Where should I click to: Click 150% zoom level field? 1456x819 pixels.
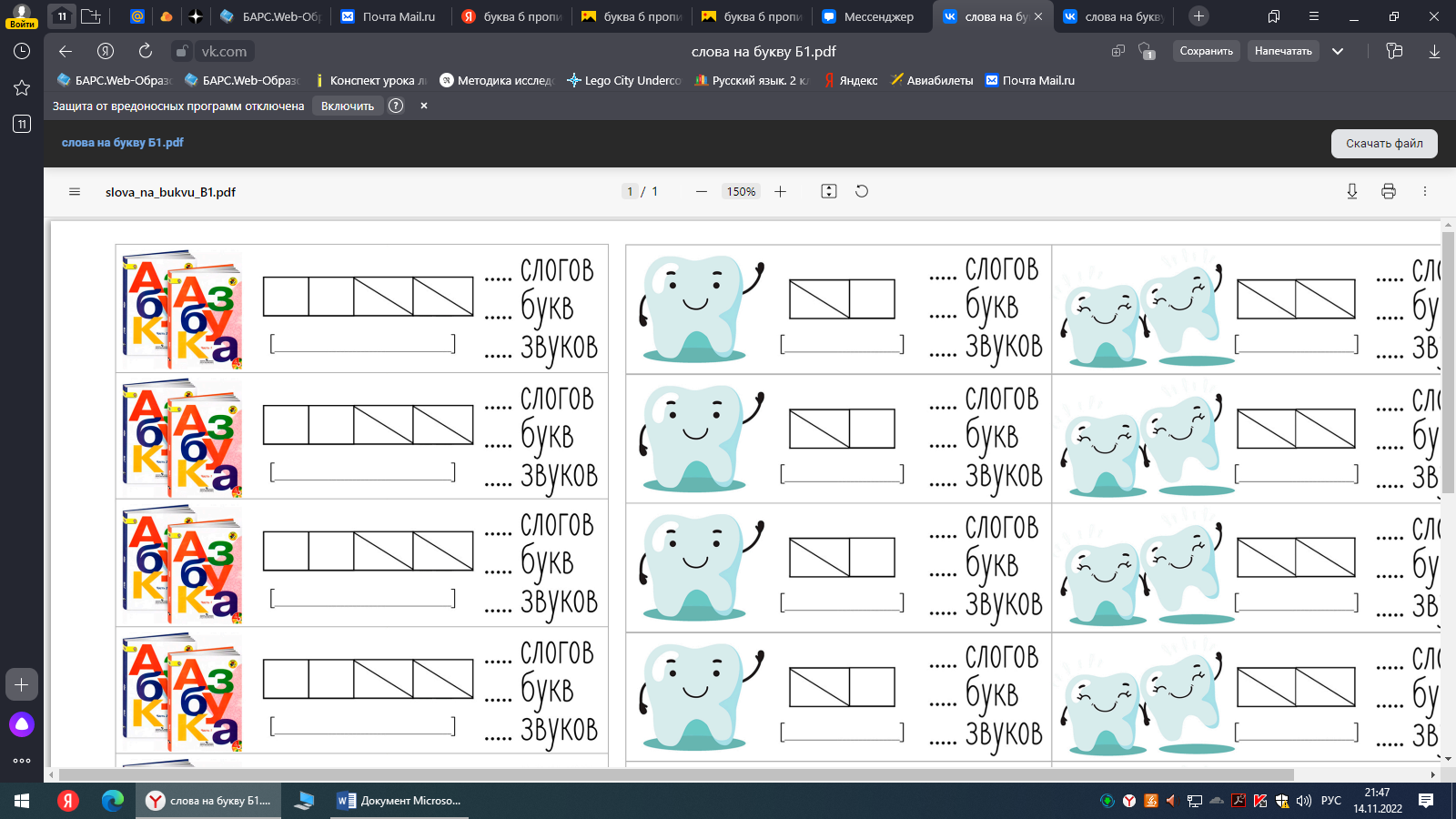tap(741, 192)
